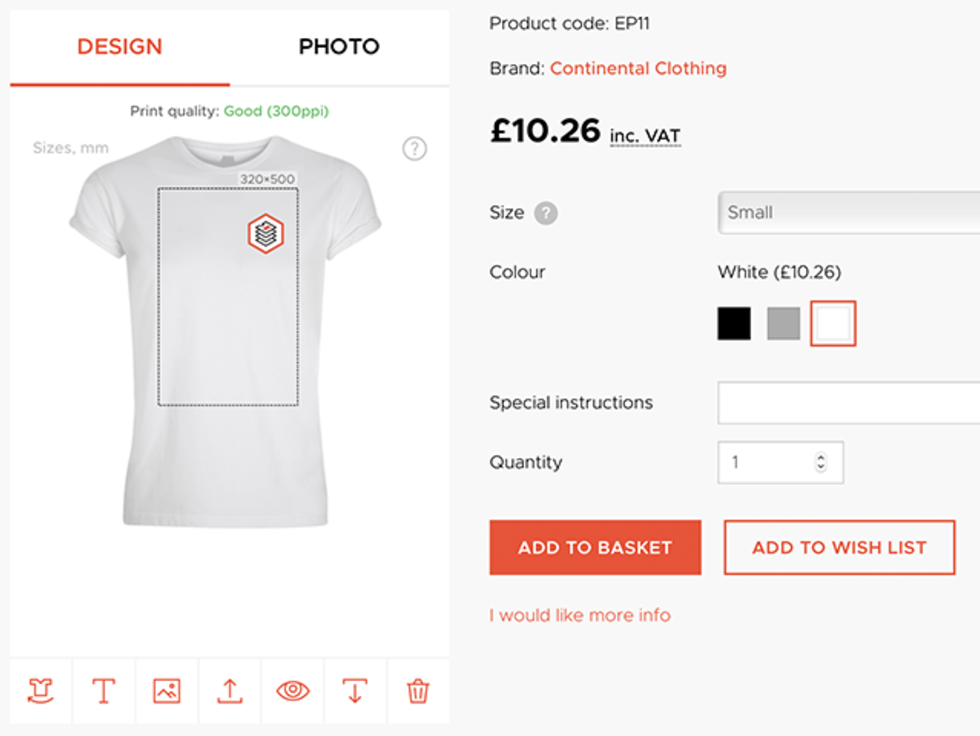Image resolution: width=980 pixels, height=736 pixels.
Task: Download the design using the download icon
Action: click(x=355, y=690)
